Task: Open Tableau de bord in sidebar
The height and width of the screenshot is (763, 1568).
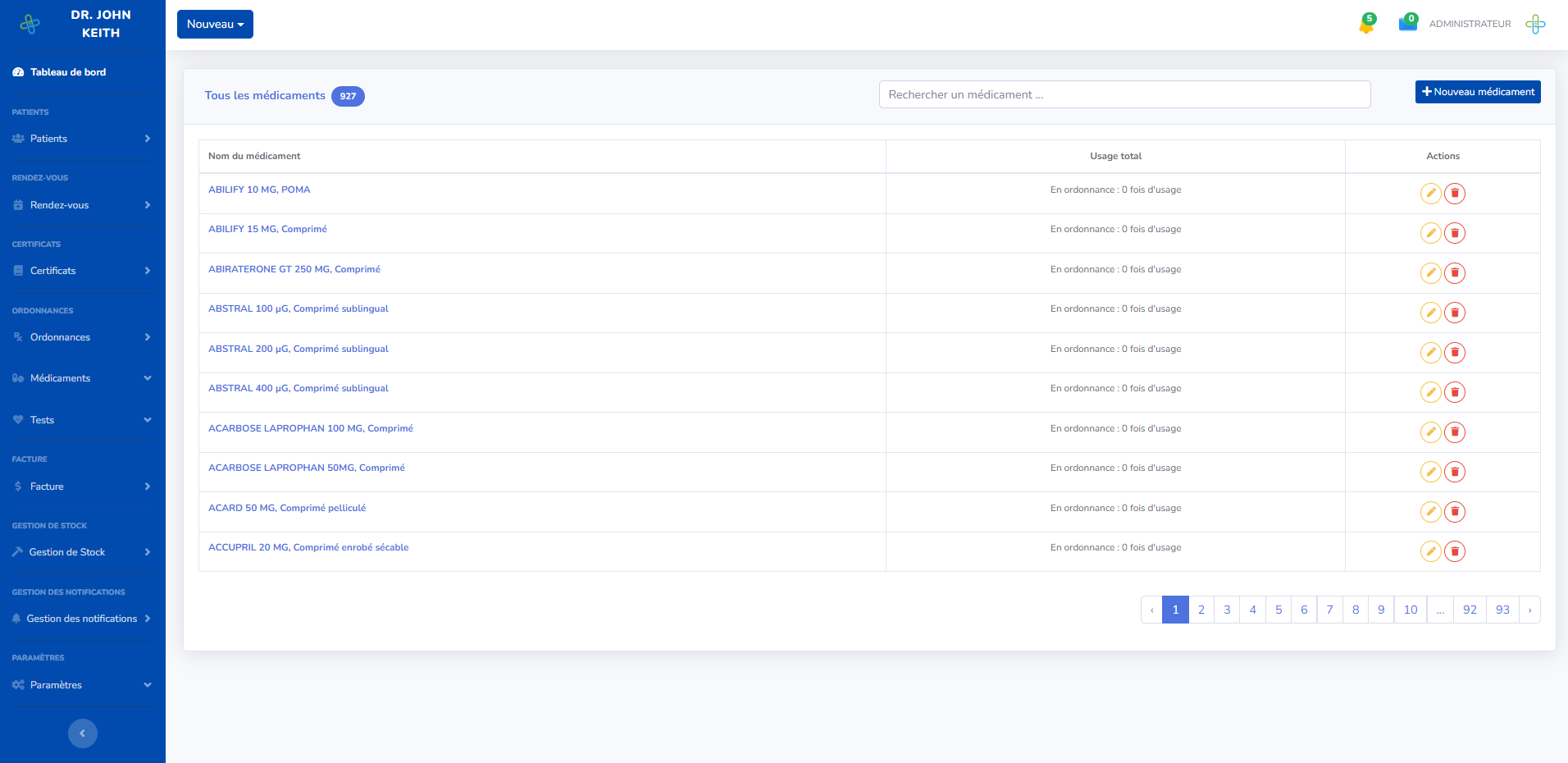Action: pos(68,72)
